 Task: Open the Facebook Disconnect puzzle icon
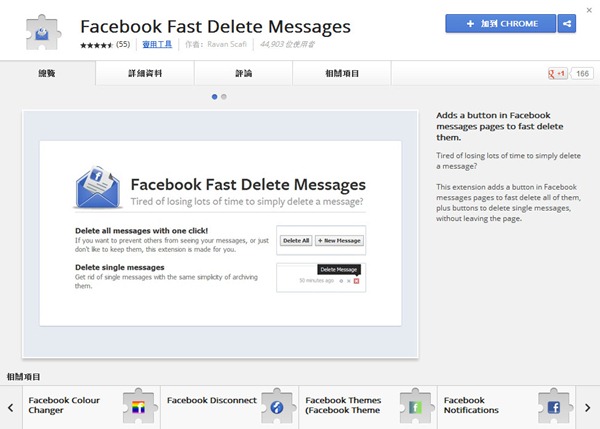pyautogui.click(x=277, y=406)
